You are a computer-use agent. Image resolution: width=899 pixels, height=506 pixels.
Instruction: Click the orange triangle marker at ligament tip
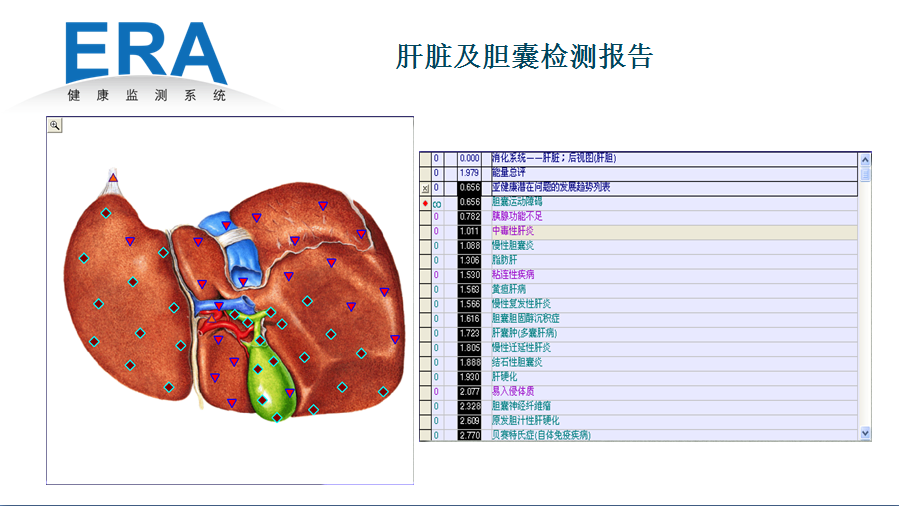click(113, 177)
